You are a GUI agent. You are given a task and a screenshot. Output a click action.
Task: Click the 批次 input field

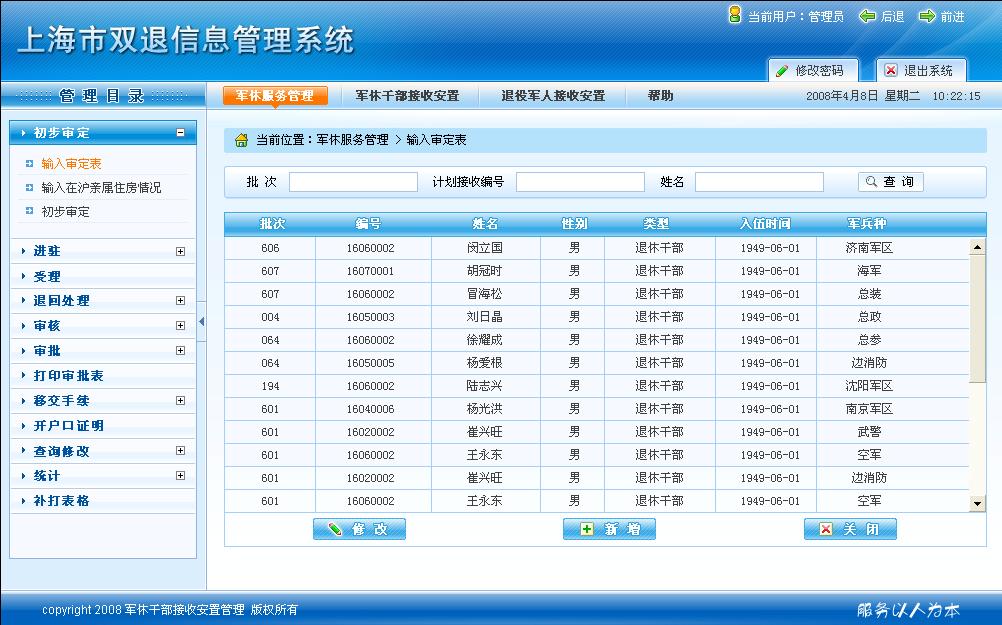coord(353,182)
